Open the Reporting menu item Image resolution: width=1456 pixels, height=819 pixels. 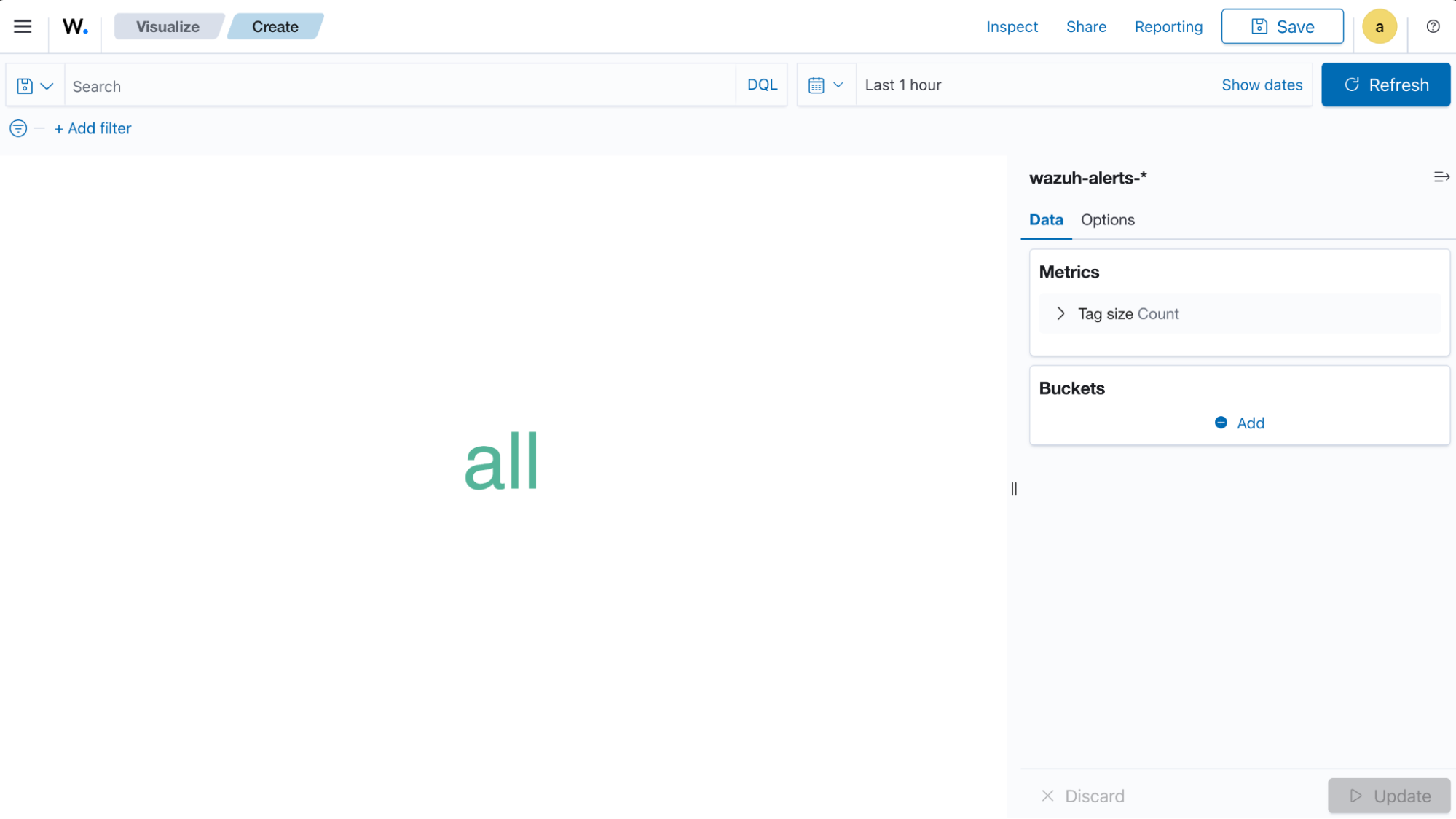pos(1168,26)
